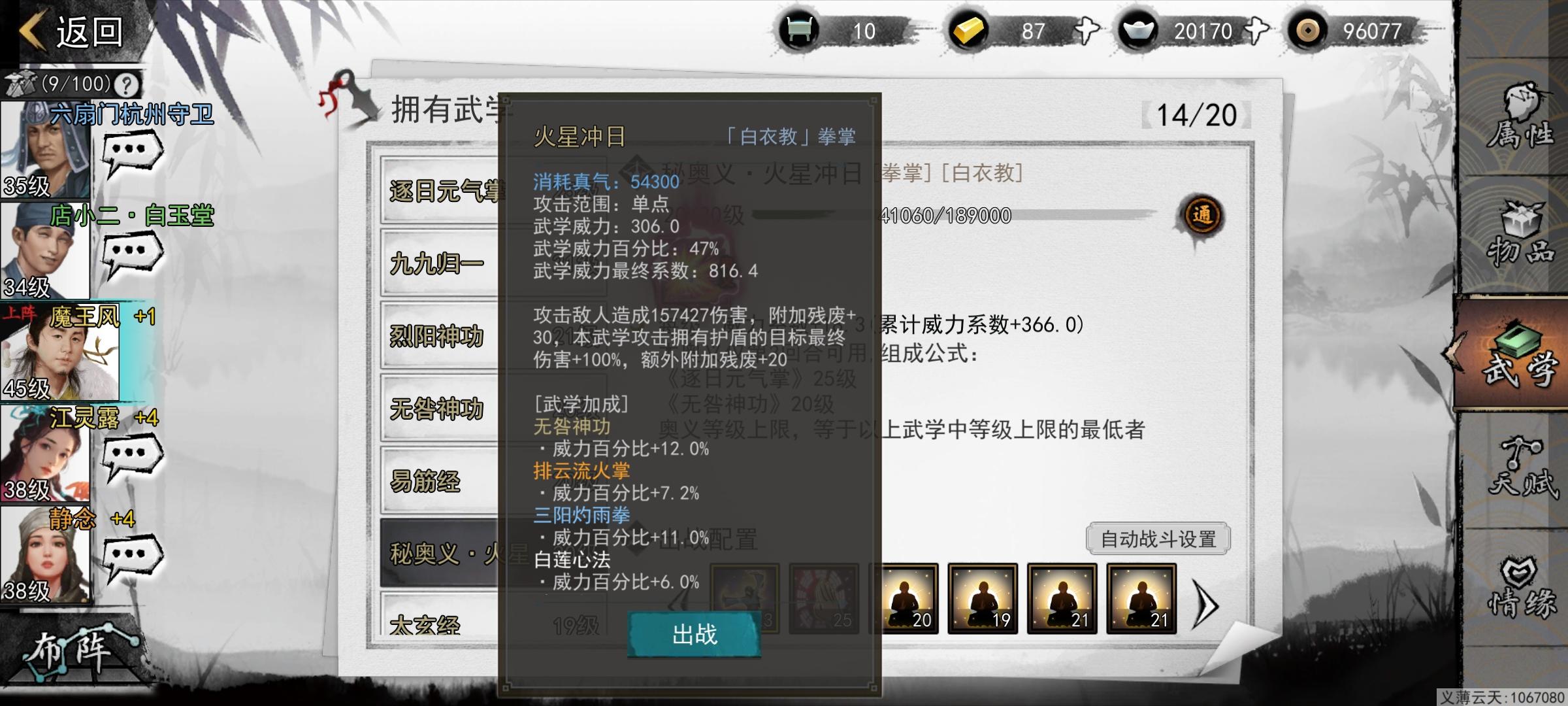Click the 出战 deploy button
The image size is (1568, 706).
(694, 633)
